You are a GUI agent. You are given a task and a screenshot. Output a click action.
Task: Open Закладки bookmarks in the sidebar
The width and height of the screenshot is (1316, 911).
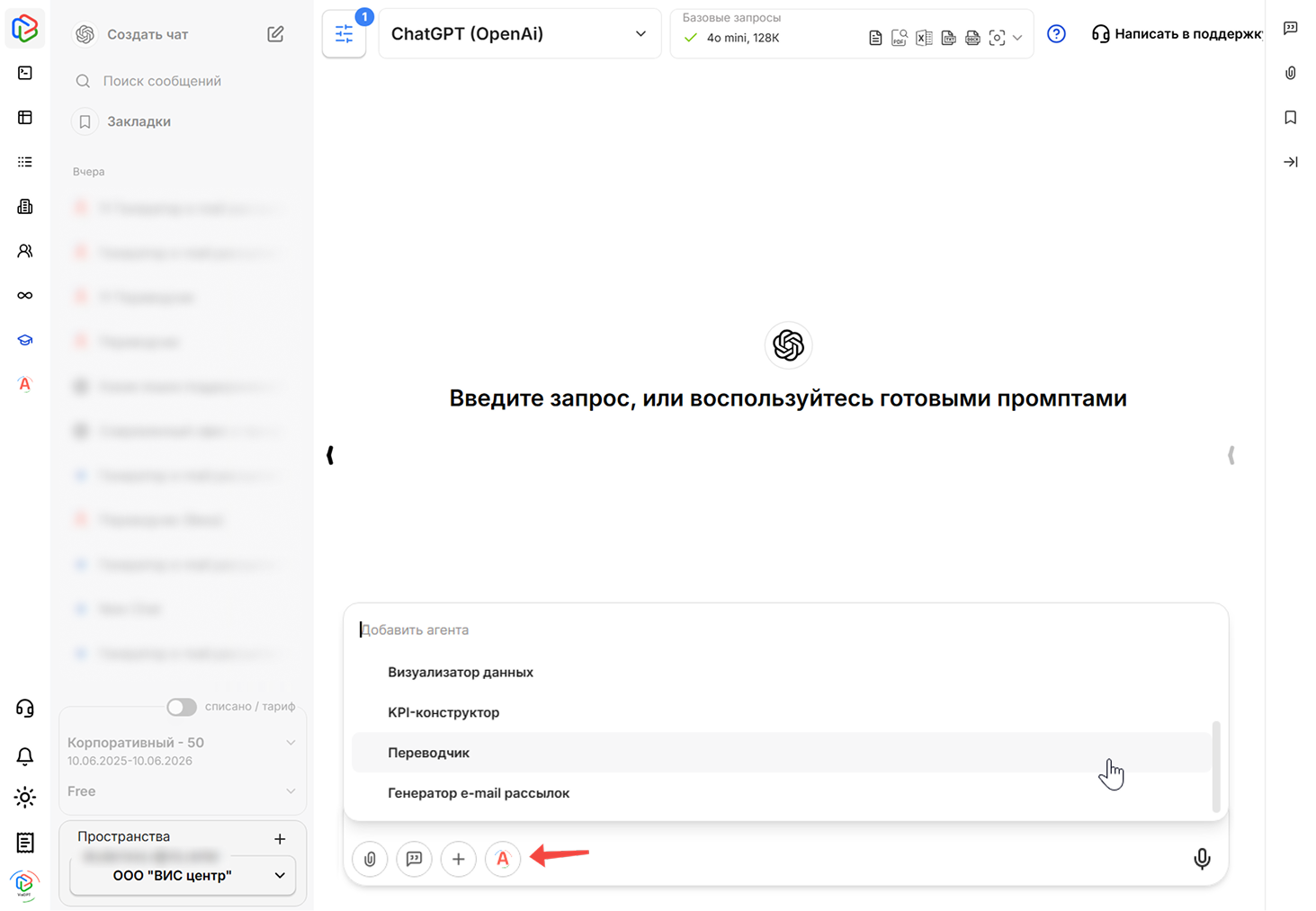(x=139, y=121)
